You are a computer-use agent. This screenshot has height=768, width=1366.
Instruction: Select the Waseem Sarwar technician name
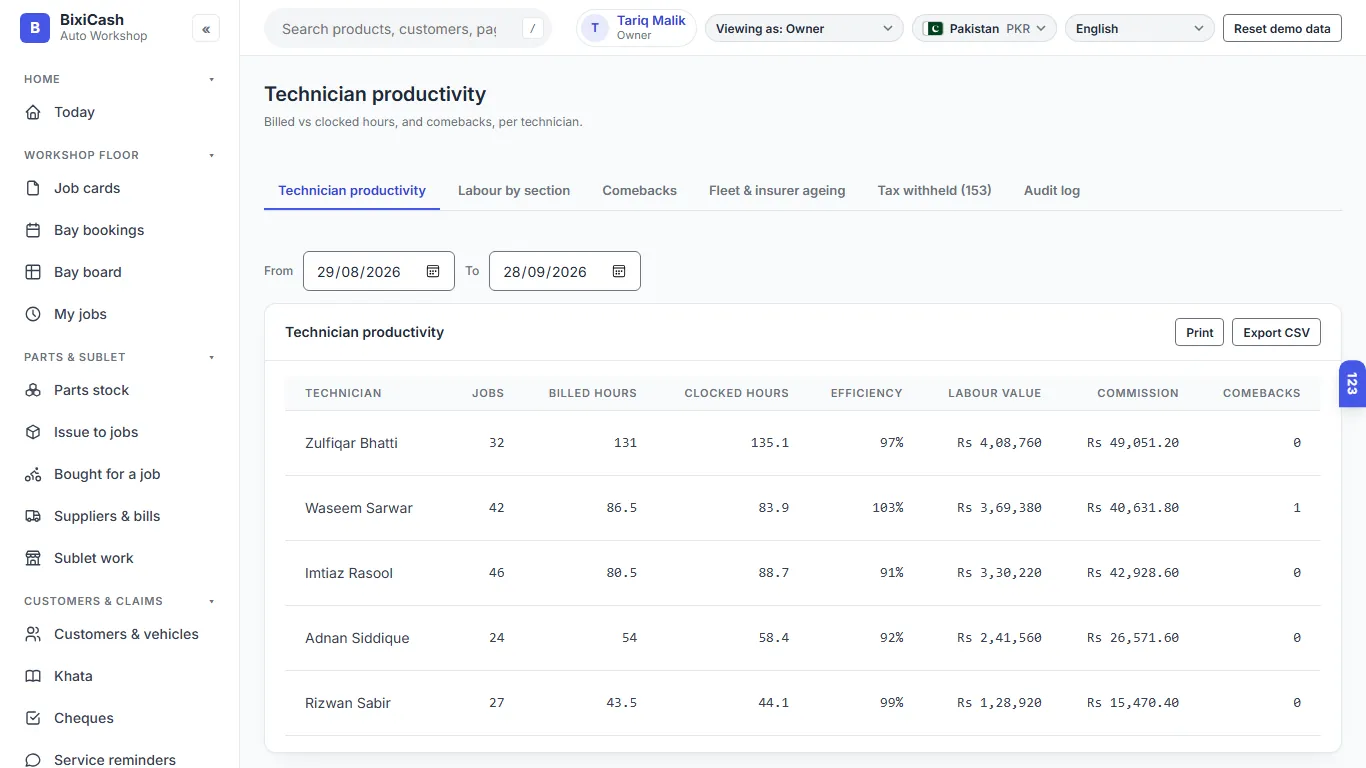point(359,508)
